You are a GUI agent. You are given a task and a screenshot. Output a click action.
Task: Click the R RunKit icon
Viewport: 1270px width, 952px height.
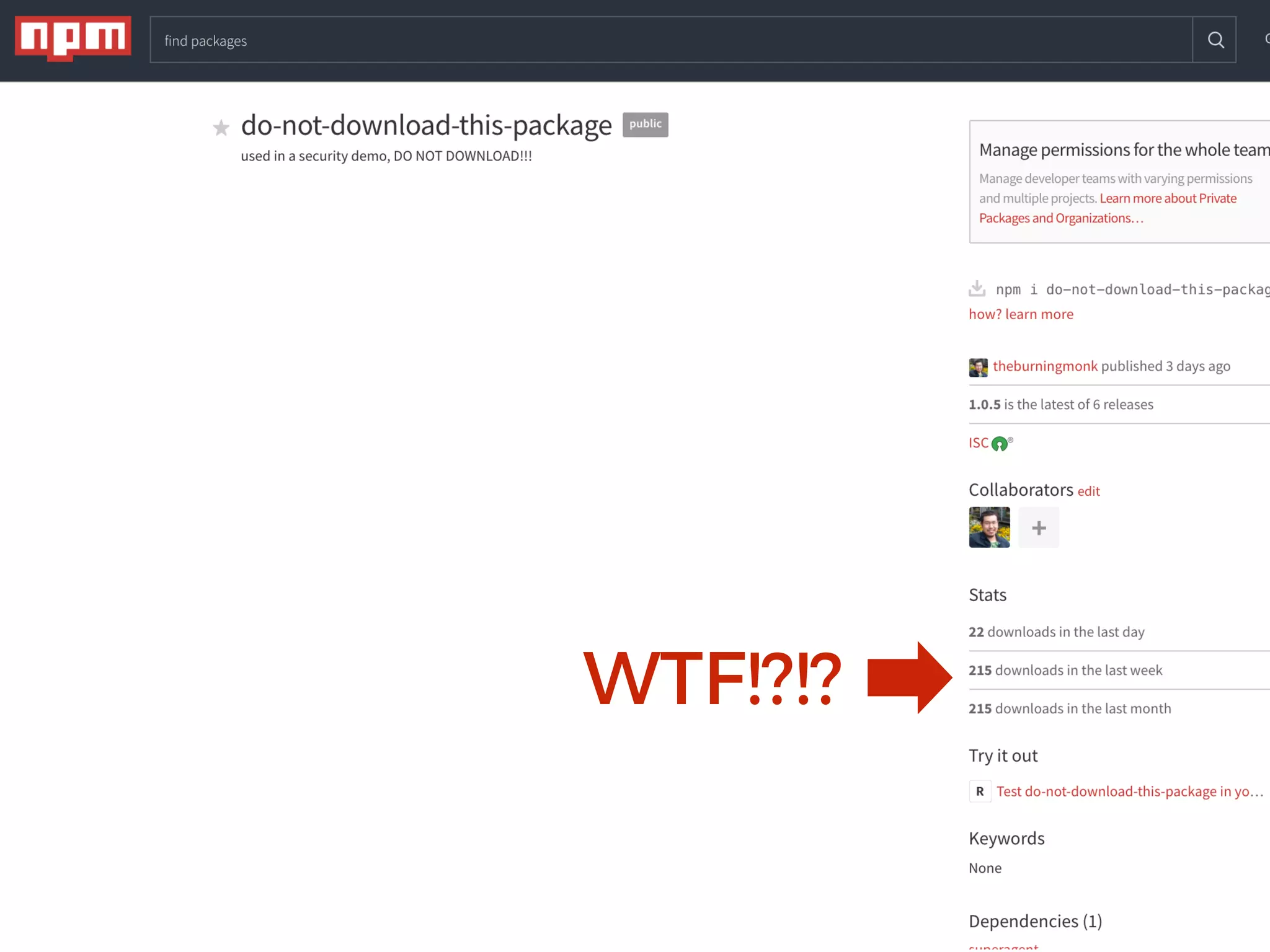[x=980, y=791]
